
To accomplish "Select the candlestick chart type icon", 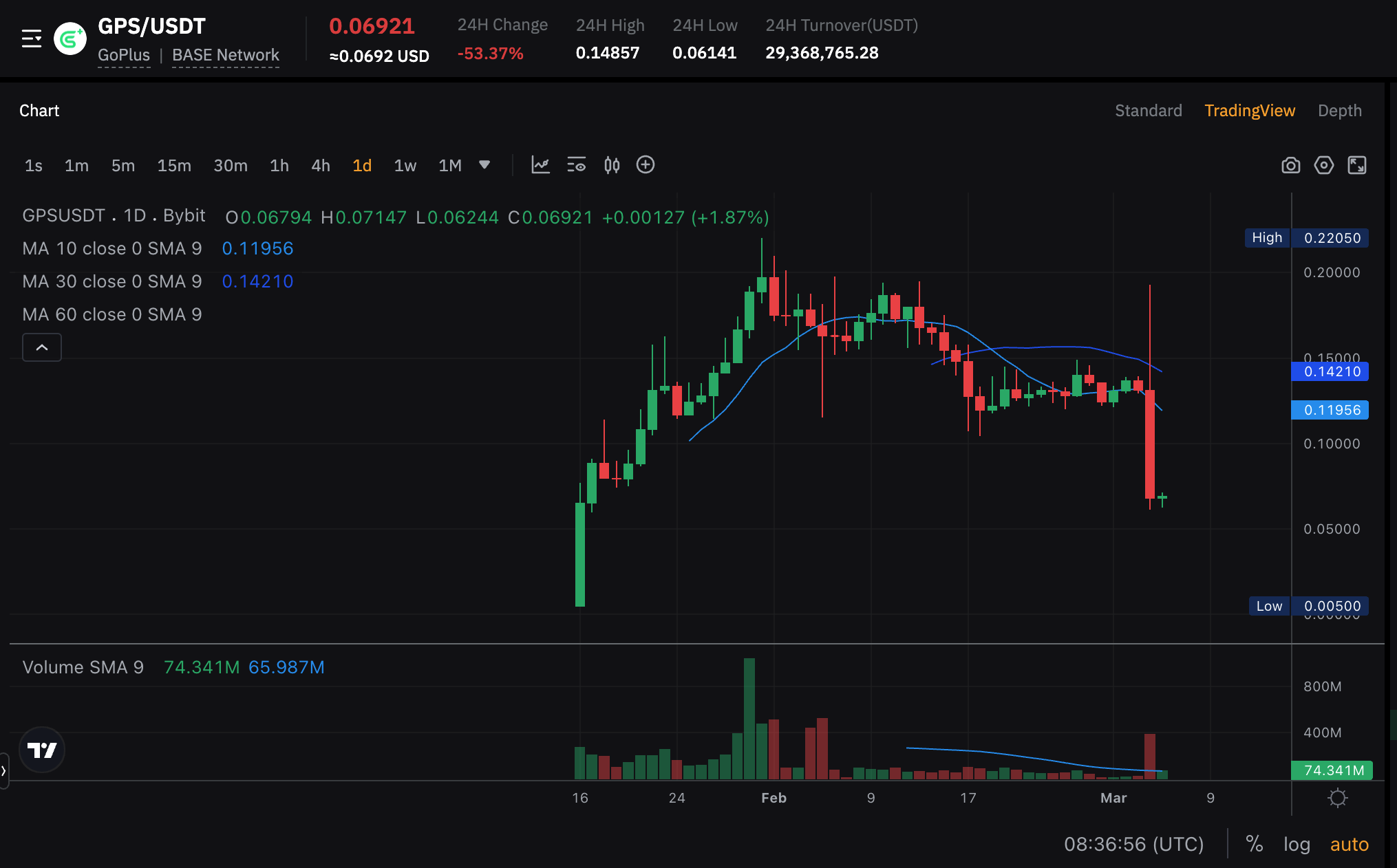I will click(612, 165).
